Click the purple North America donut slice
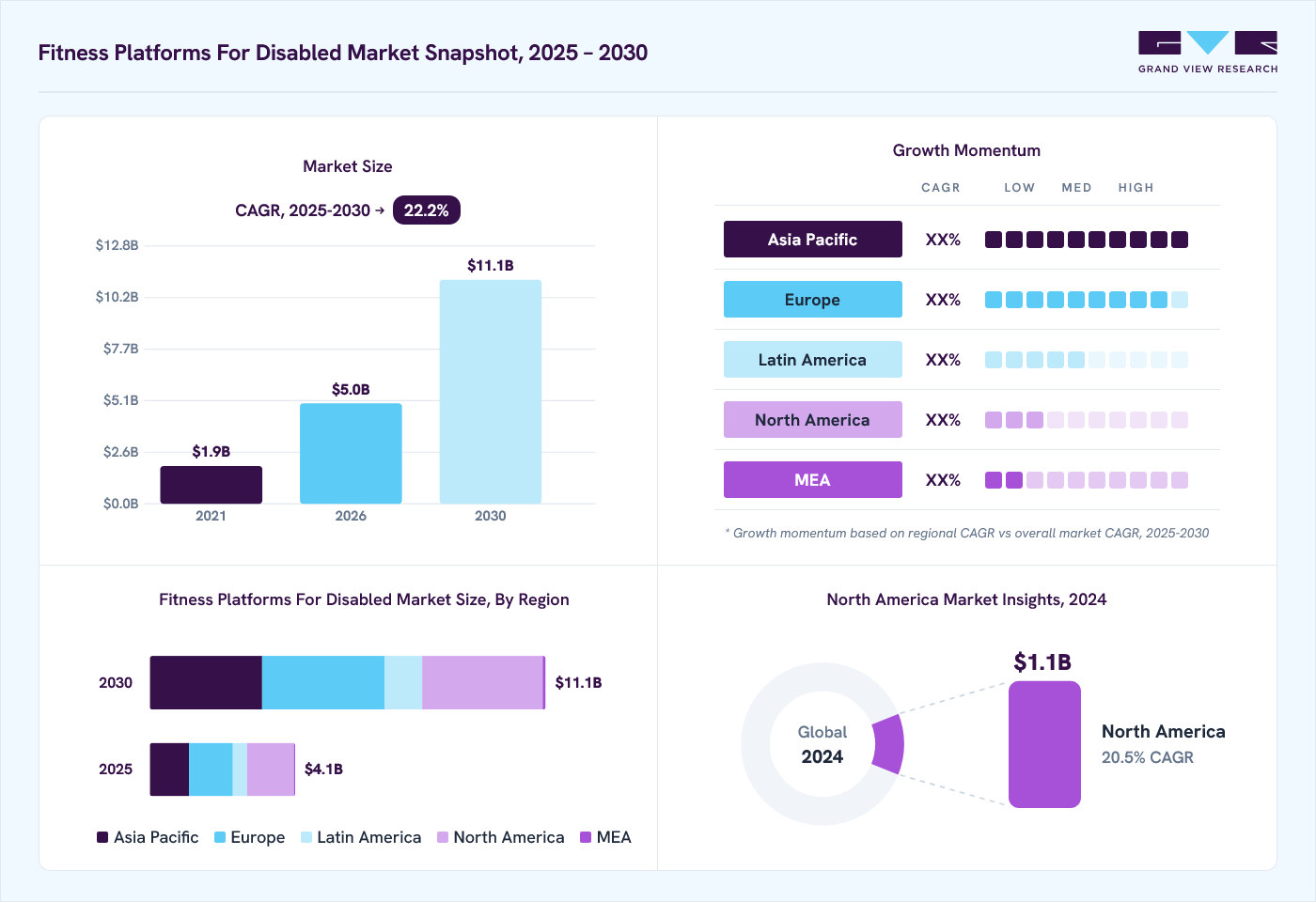 point(889,744)
